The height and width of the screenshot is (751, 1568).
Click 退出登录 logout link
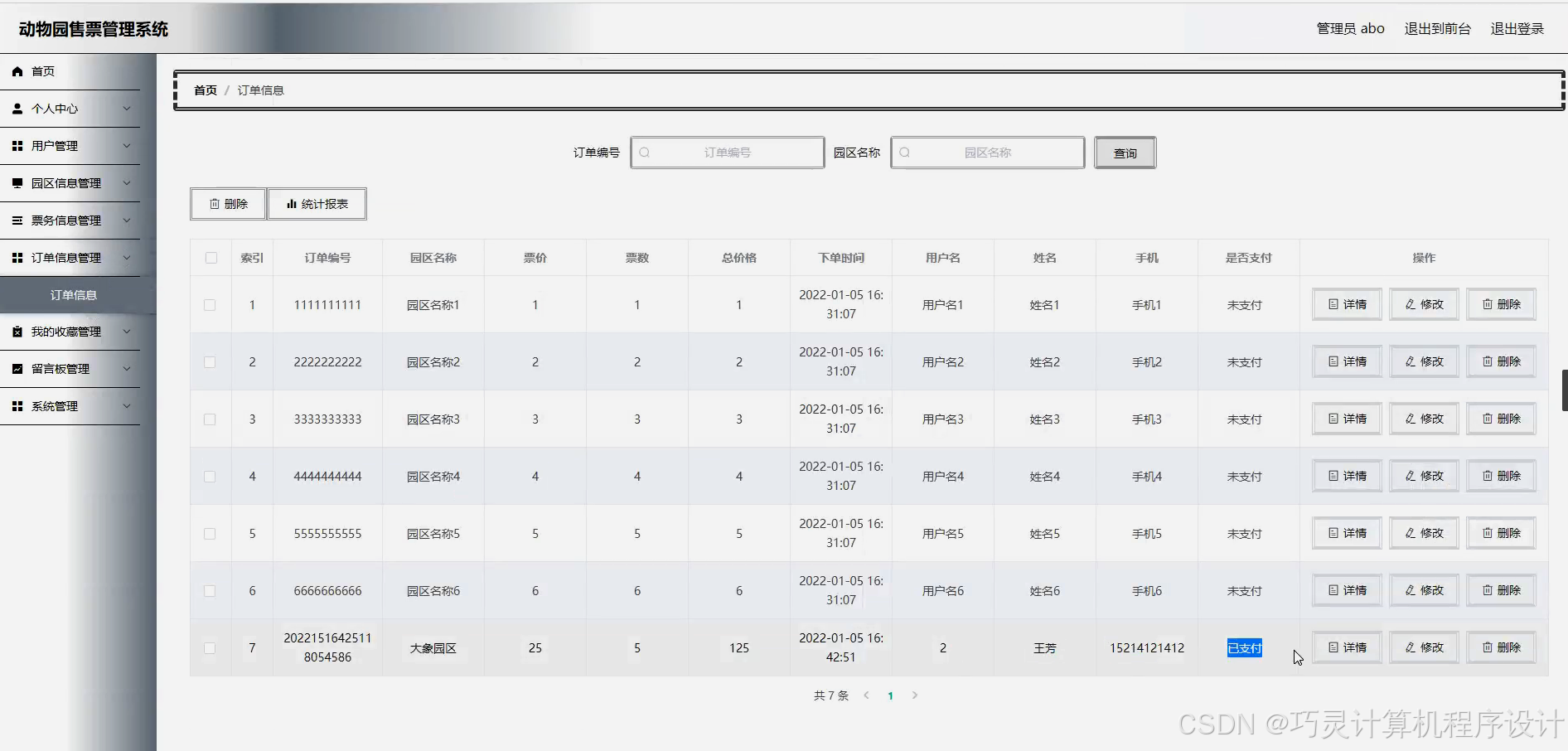(1517, 28)
